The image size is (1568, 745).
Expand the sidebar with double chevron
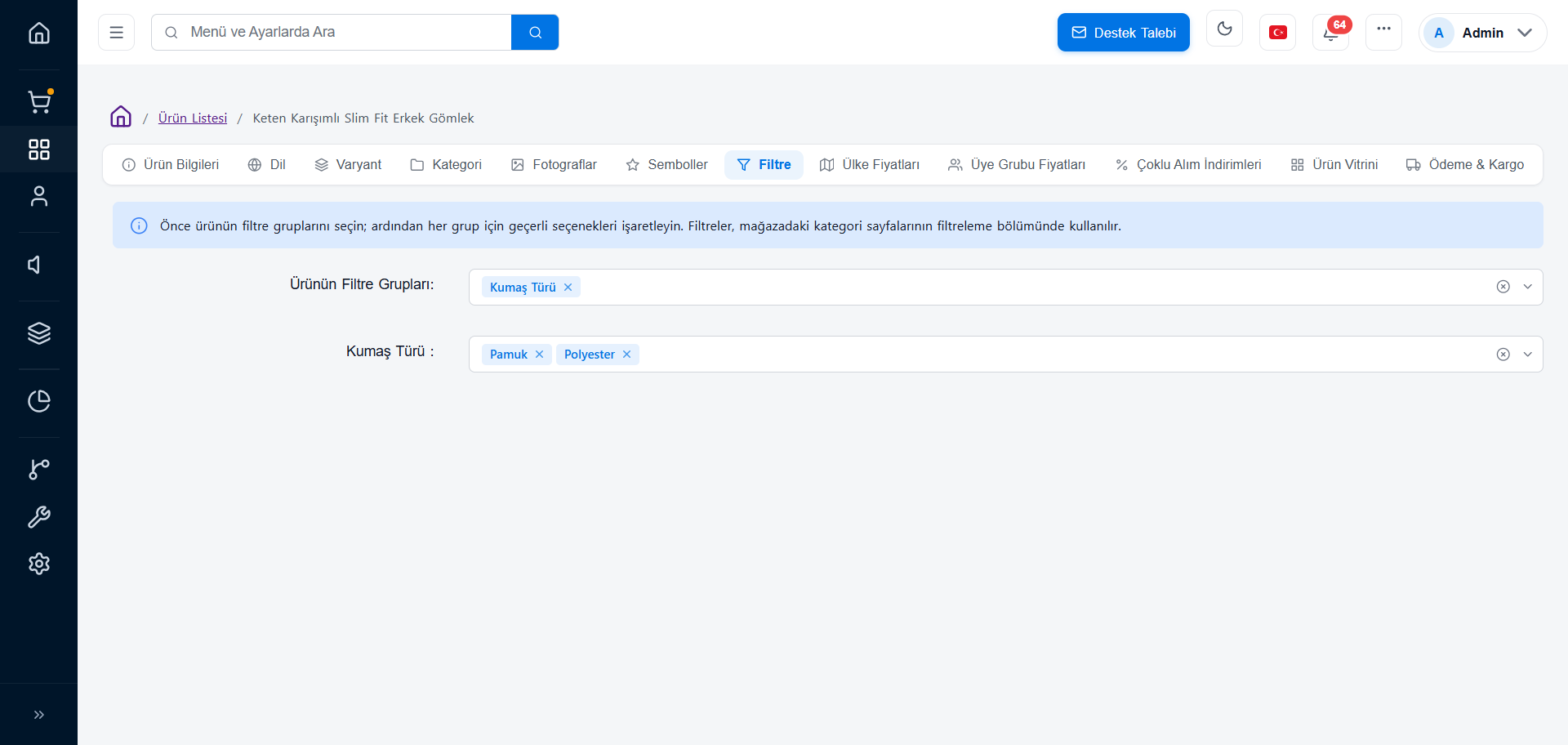pyautogui.click(x=38, y=715)
